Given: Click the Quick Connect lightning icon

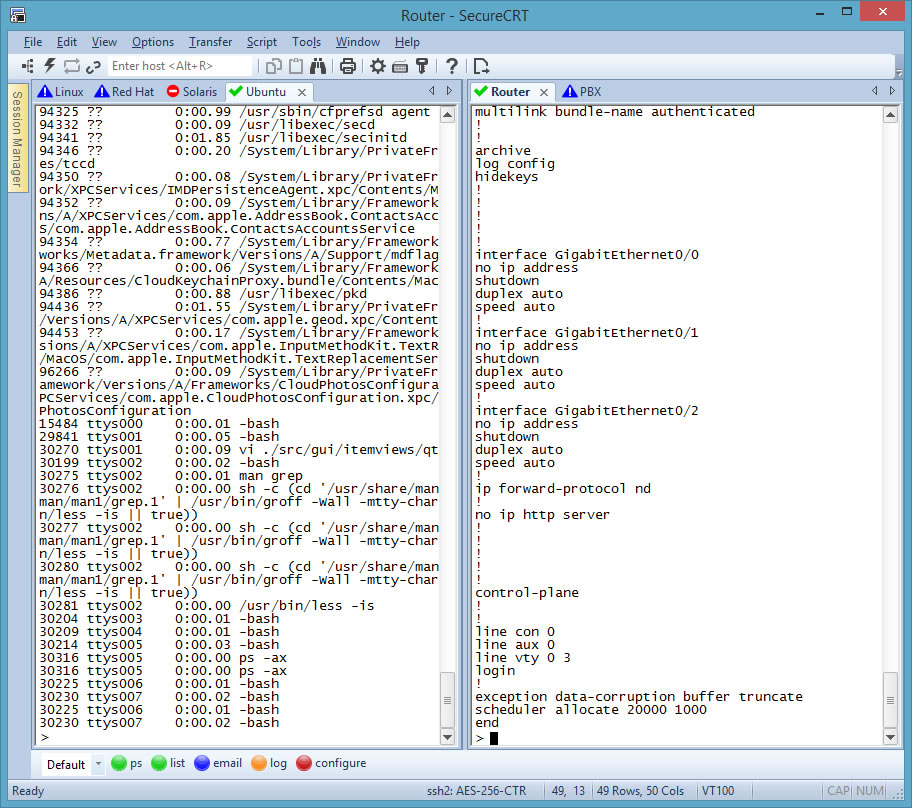Looking at the screenshot, I should [49, 66].
